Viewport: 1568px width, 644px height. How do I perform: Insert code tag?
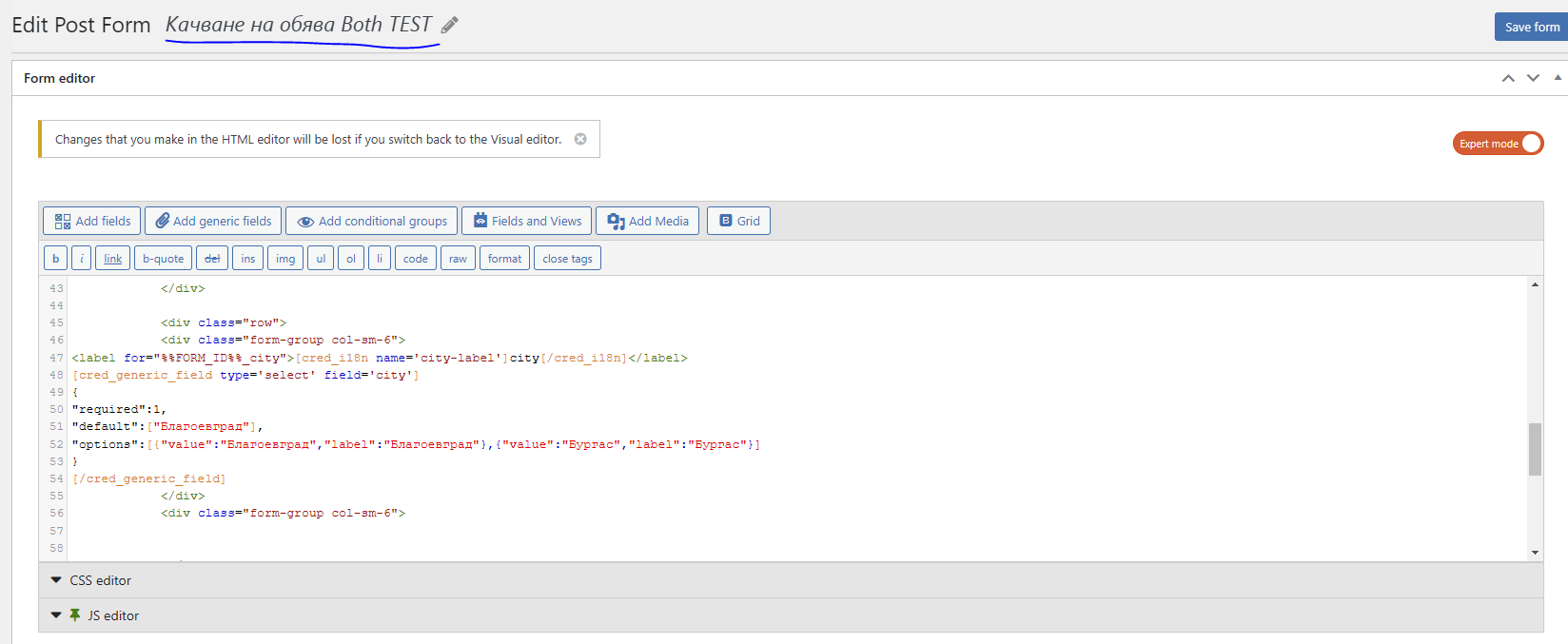(x=416, y=258)
